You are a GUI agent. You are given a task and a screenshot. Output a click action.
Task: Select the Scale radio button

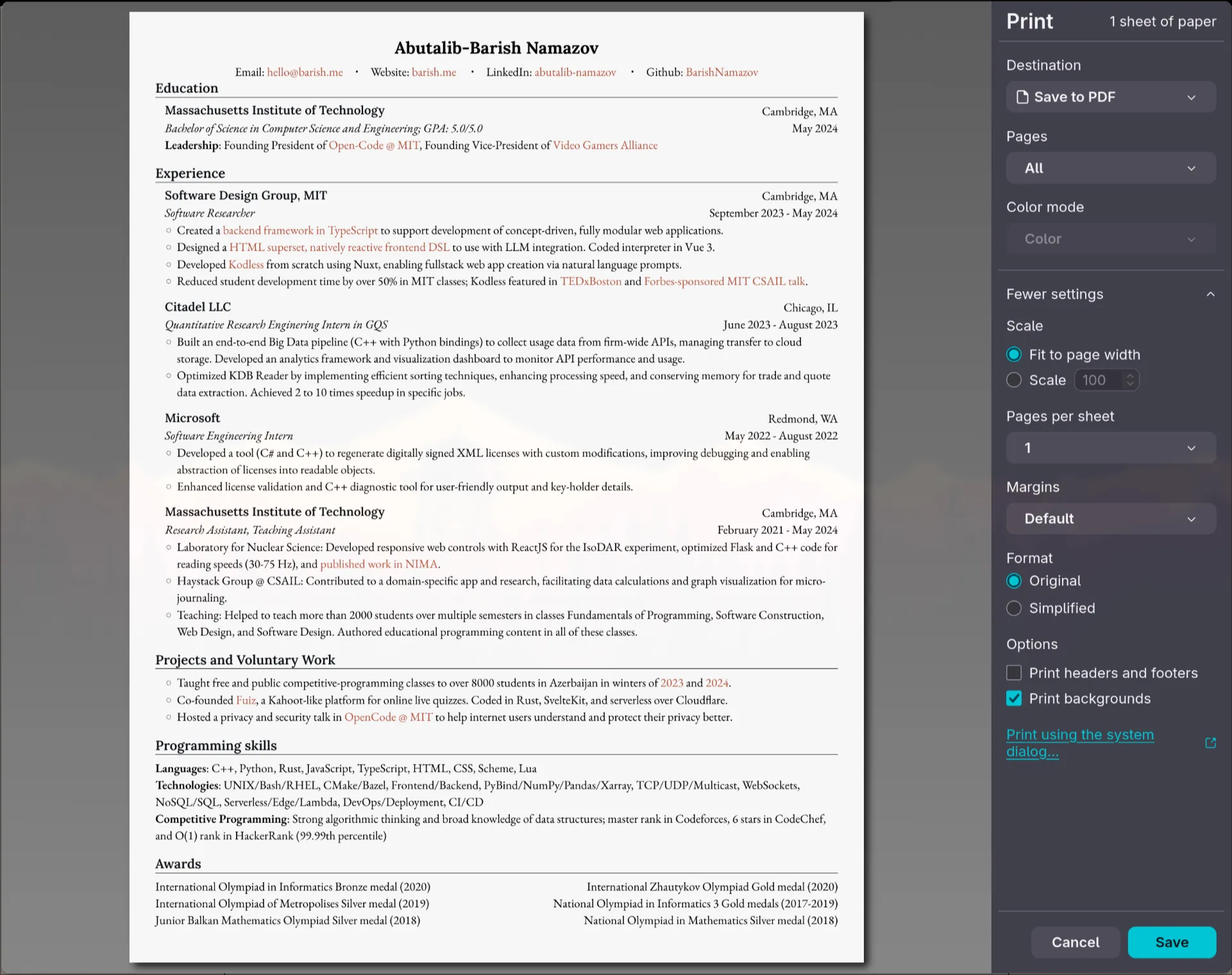point(1014,379)
